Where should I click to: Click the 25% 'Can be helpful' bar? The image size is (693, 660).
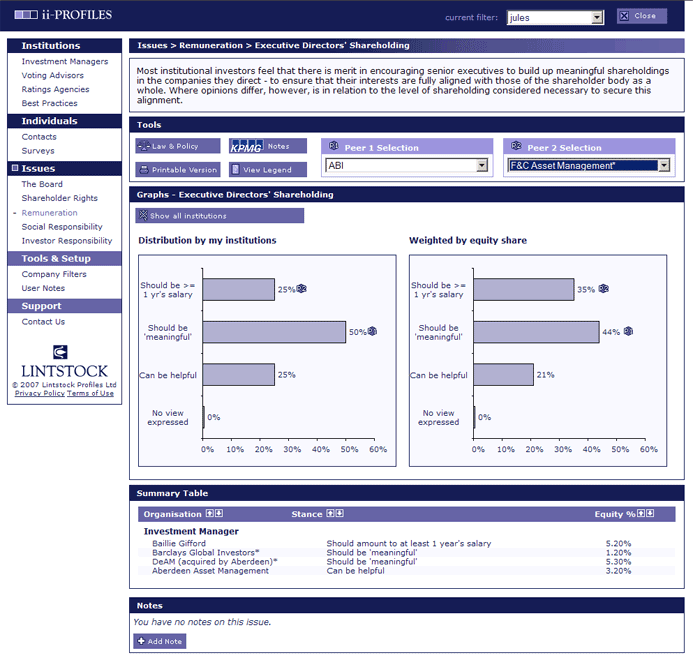239,374
